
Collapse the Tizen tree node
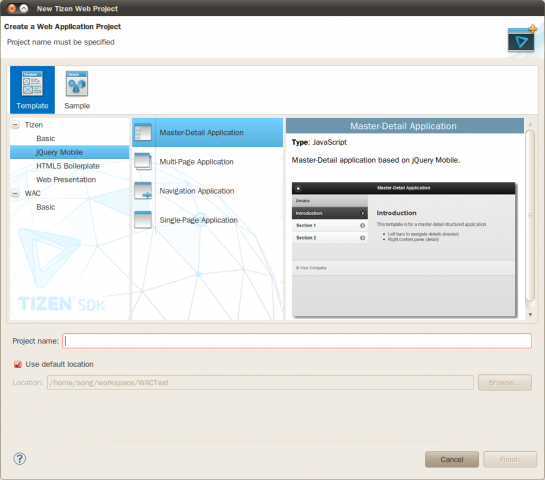[x=15, y=125]
